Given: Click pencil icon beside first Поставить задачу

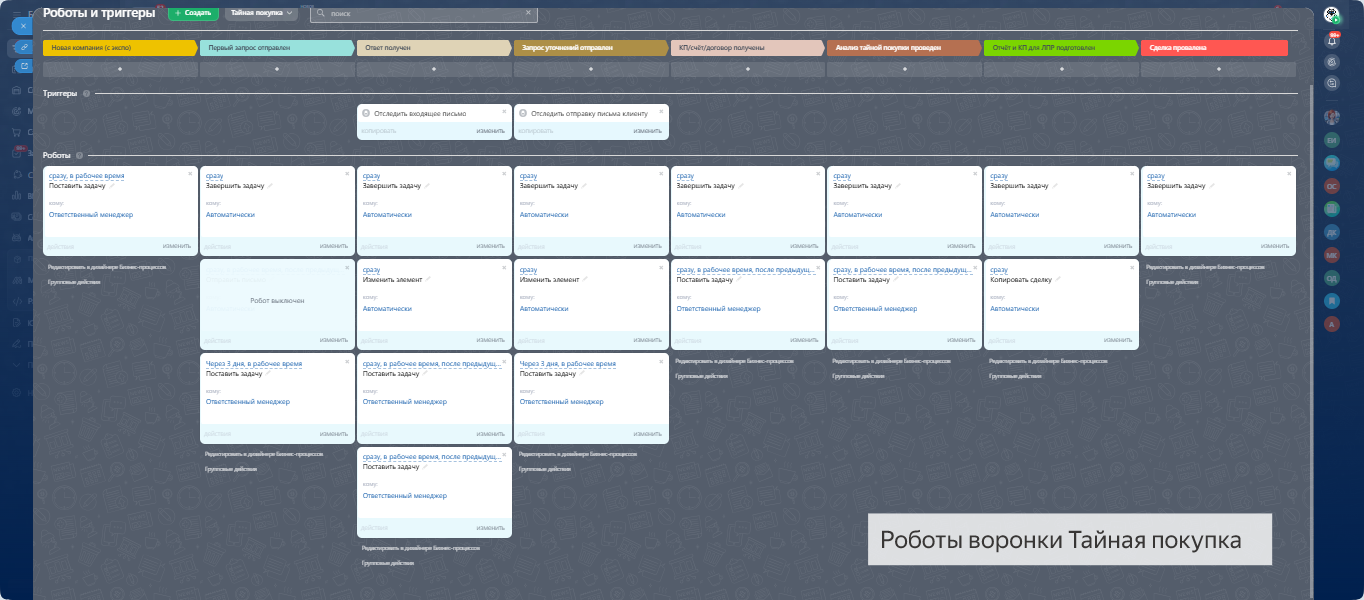Looking at the screenshot, I should point(113,186).
